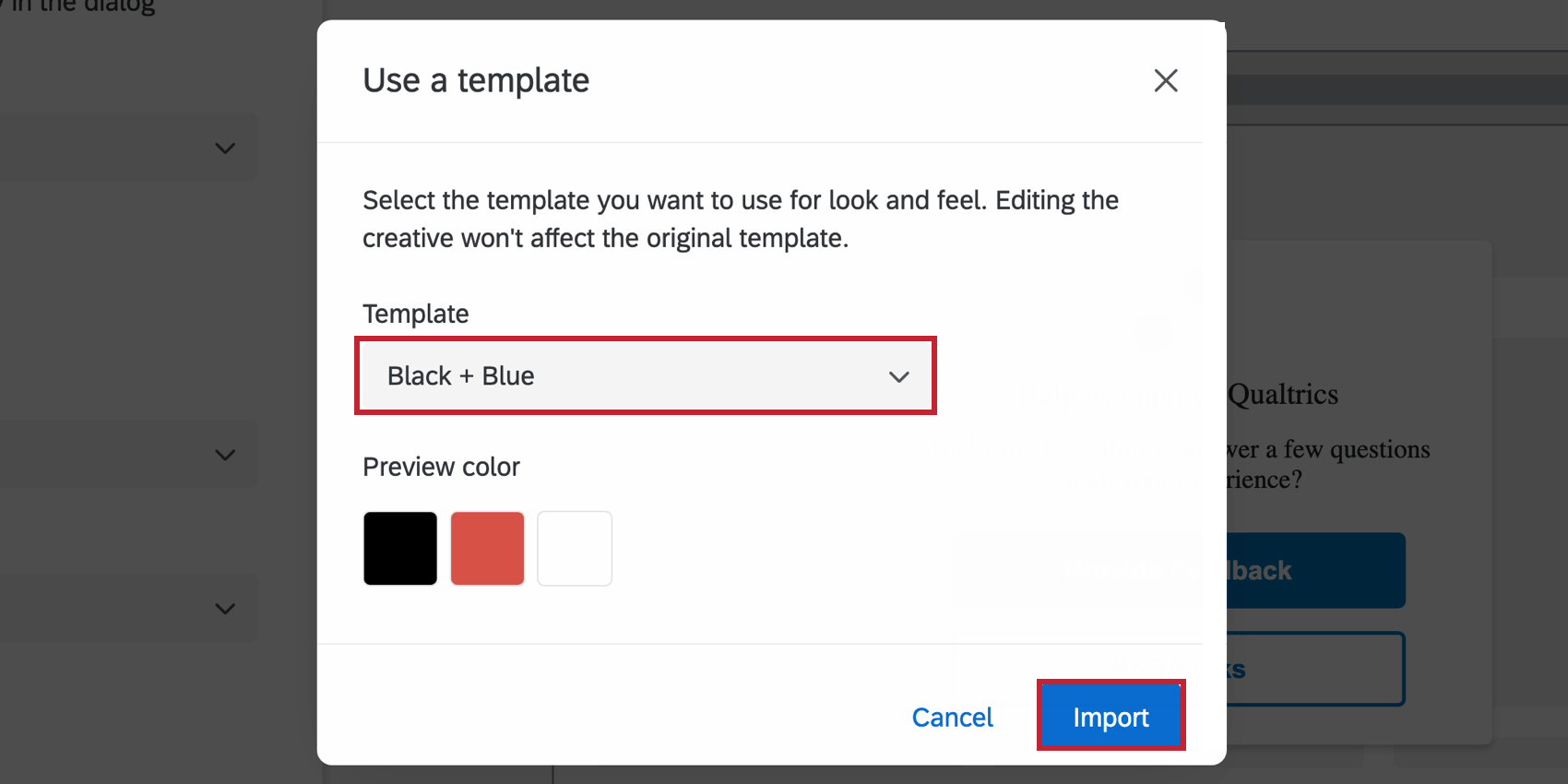Click the chevron of the bottom left-panel field

(224, 609)
